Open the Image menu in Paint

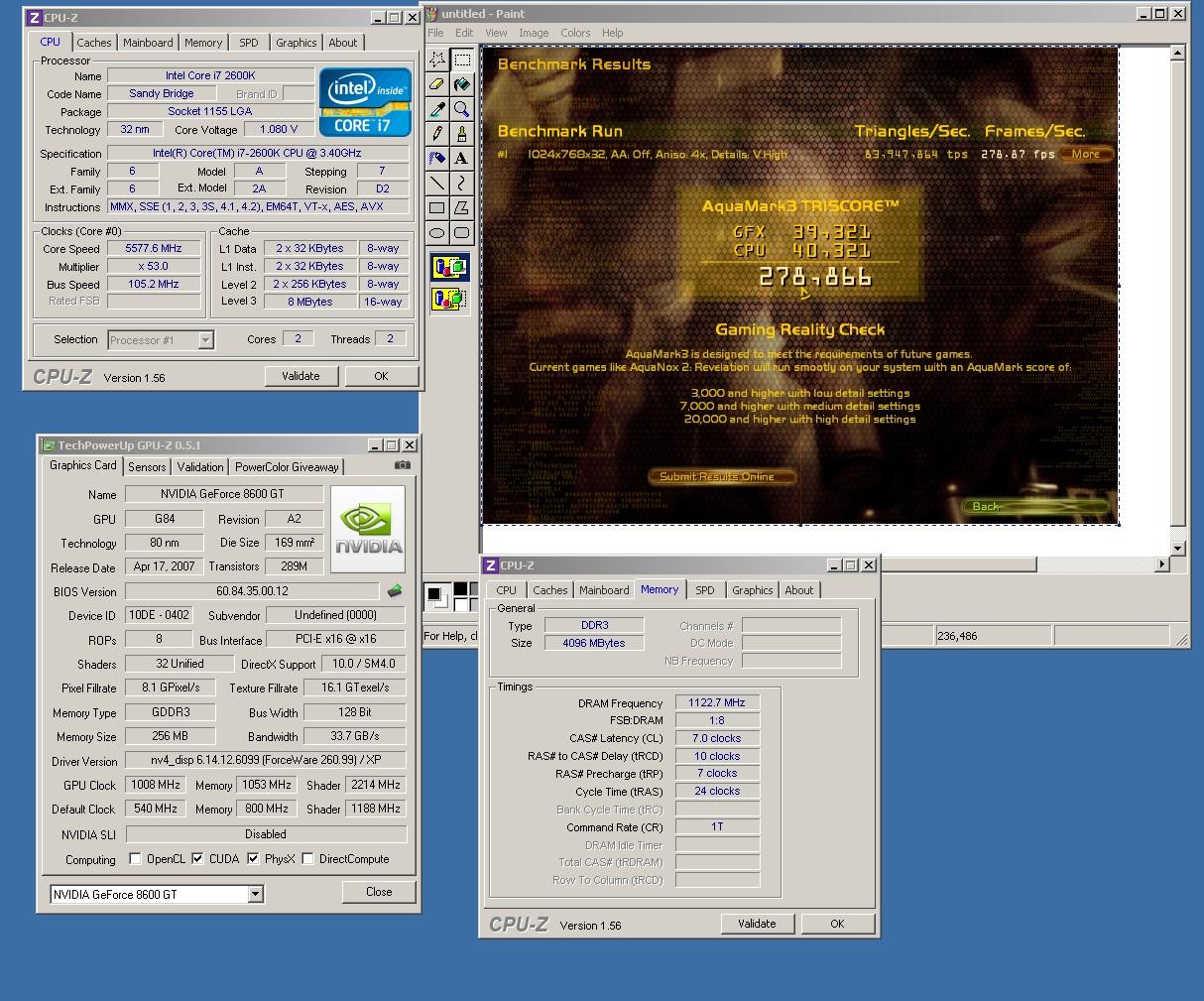pos(534,33)
